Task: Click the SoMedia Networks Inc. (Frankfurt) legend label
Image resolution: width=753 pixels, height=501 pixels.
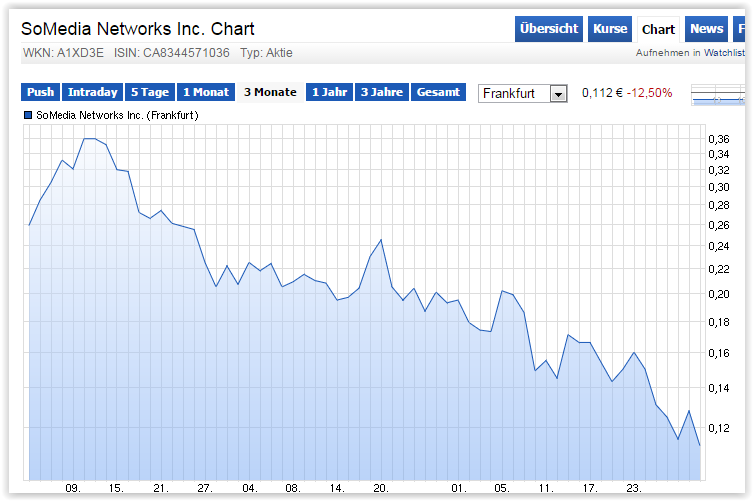Action: tap(117, 116)
